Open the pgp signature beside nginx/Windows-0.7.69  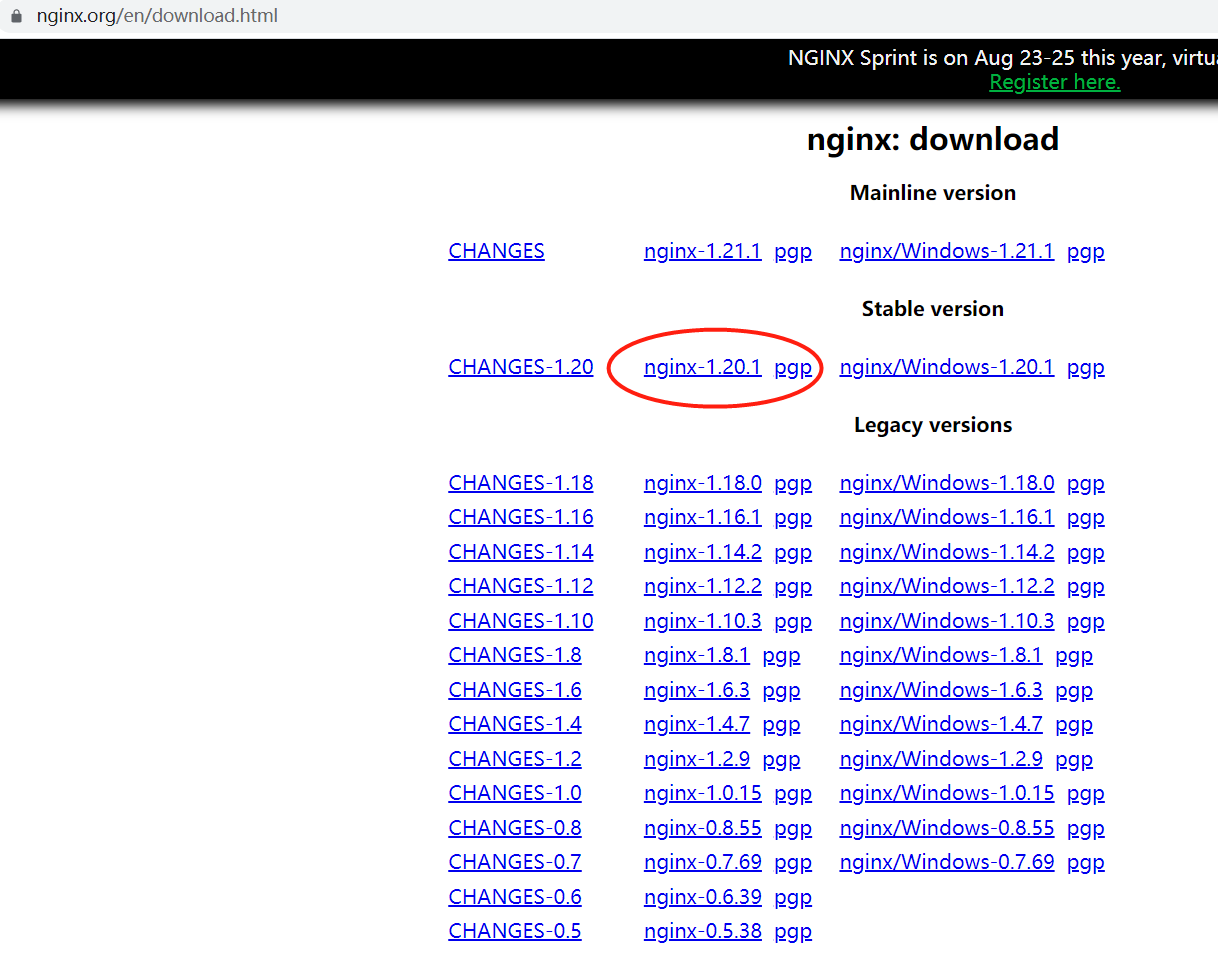[x=1086, y=863]
